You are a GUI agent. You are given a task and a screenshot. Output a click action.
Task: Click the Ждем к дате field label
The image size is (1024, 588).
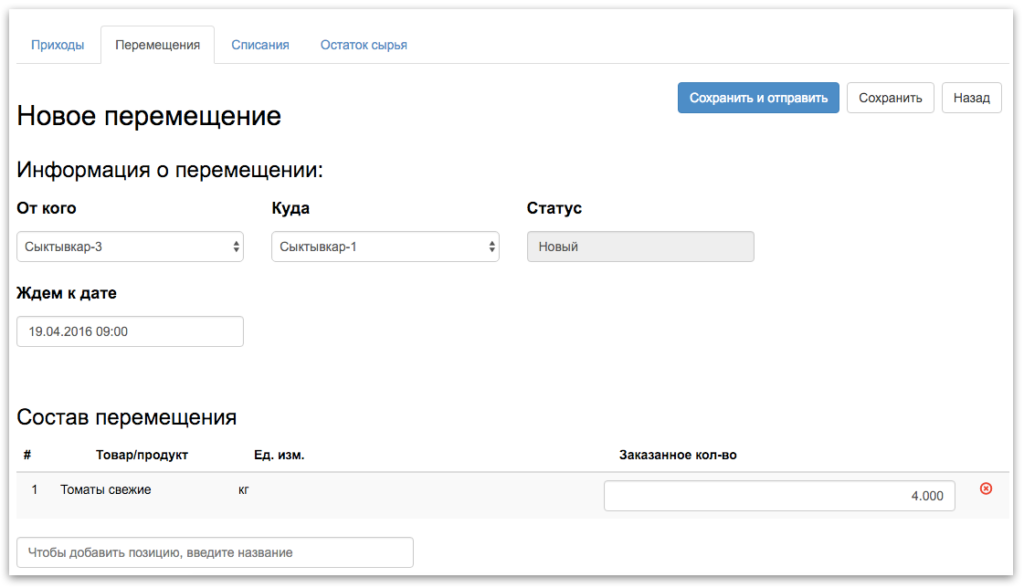pos(67,293)
